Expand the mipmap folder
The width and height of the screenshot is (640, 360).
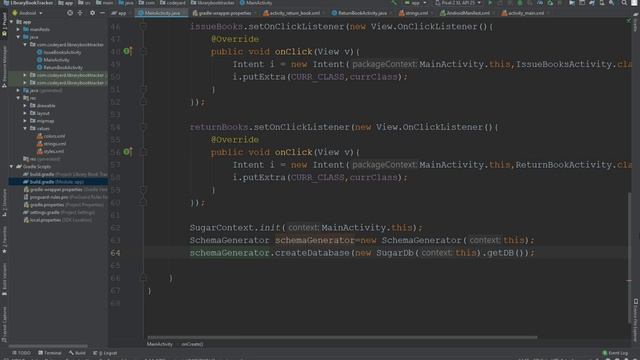pyautogui.click(x=25, y=121)
